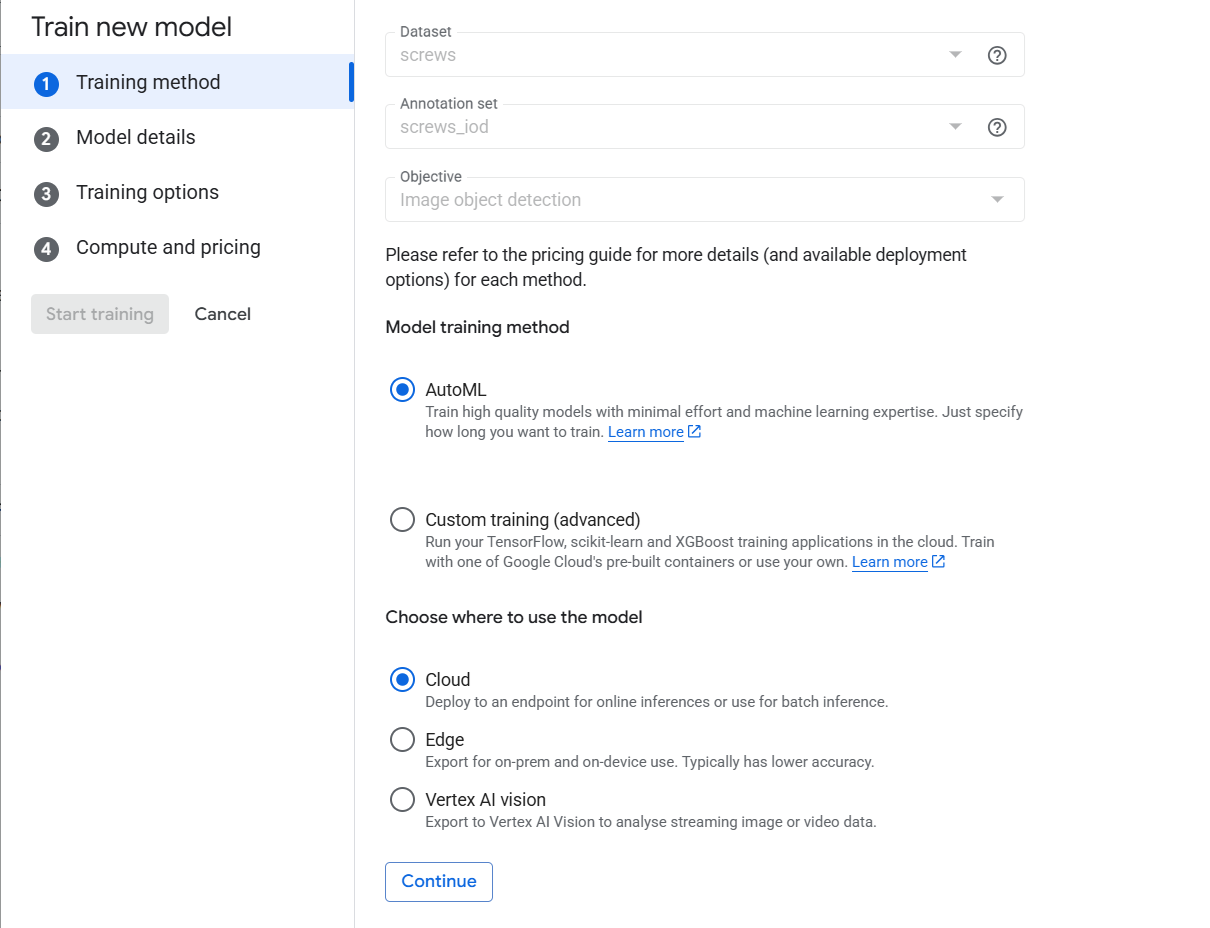Expand the Annotation set dropdown arrow
The height and width of the screenshot is (928, 1210).
pyautogui.click(x=955, y=127)
